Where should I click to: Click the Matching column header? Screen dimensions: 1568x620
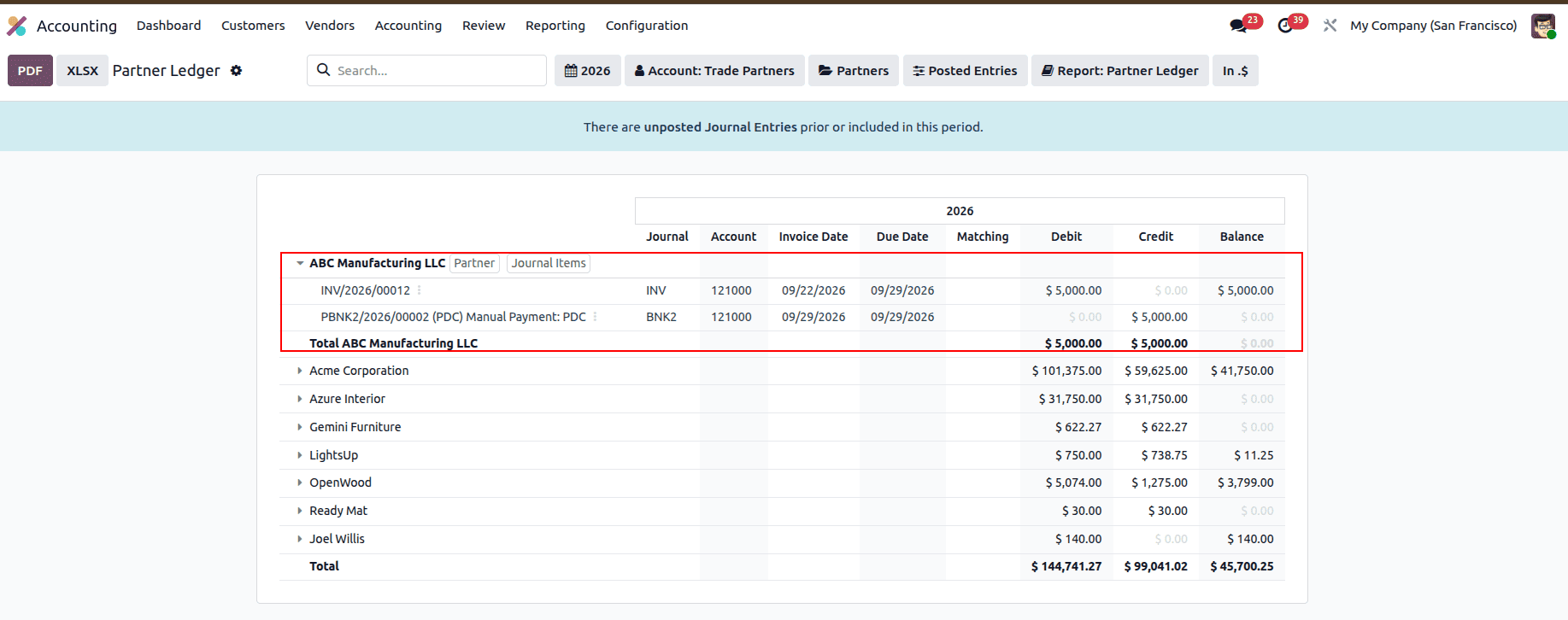click(983, 237)
